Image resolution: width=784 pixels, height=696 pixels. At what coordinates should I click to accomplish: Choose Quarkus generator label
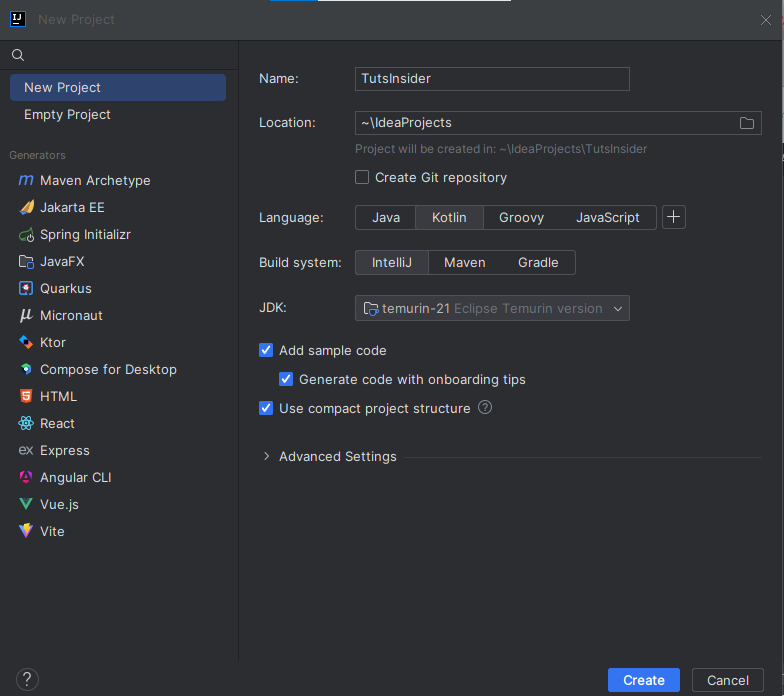[x=66, y=288]
